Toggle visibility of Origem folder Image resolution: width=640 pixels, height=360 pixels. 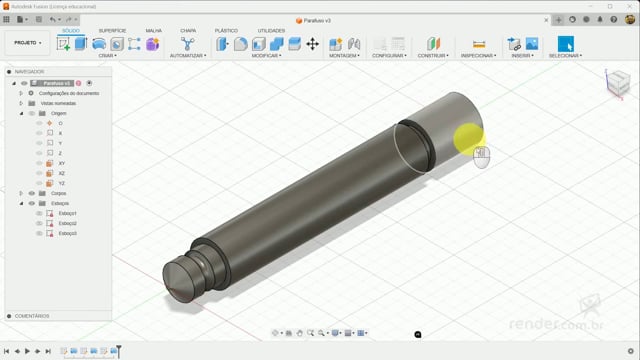tap(32, 113)
